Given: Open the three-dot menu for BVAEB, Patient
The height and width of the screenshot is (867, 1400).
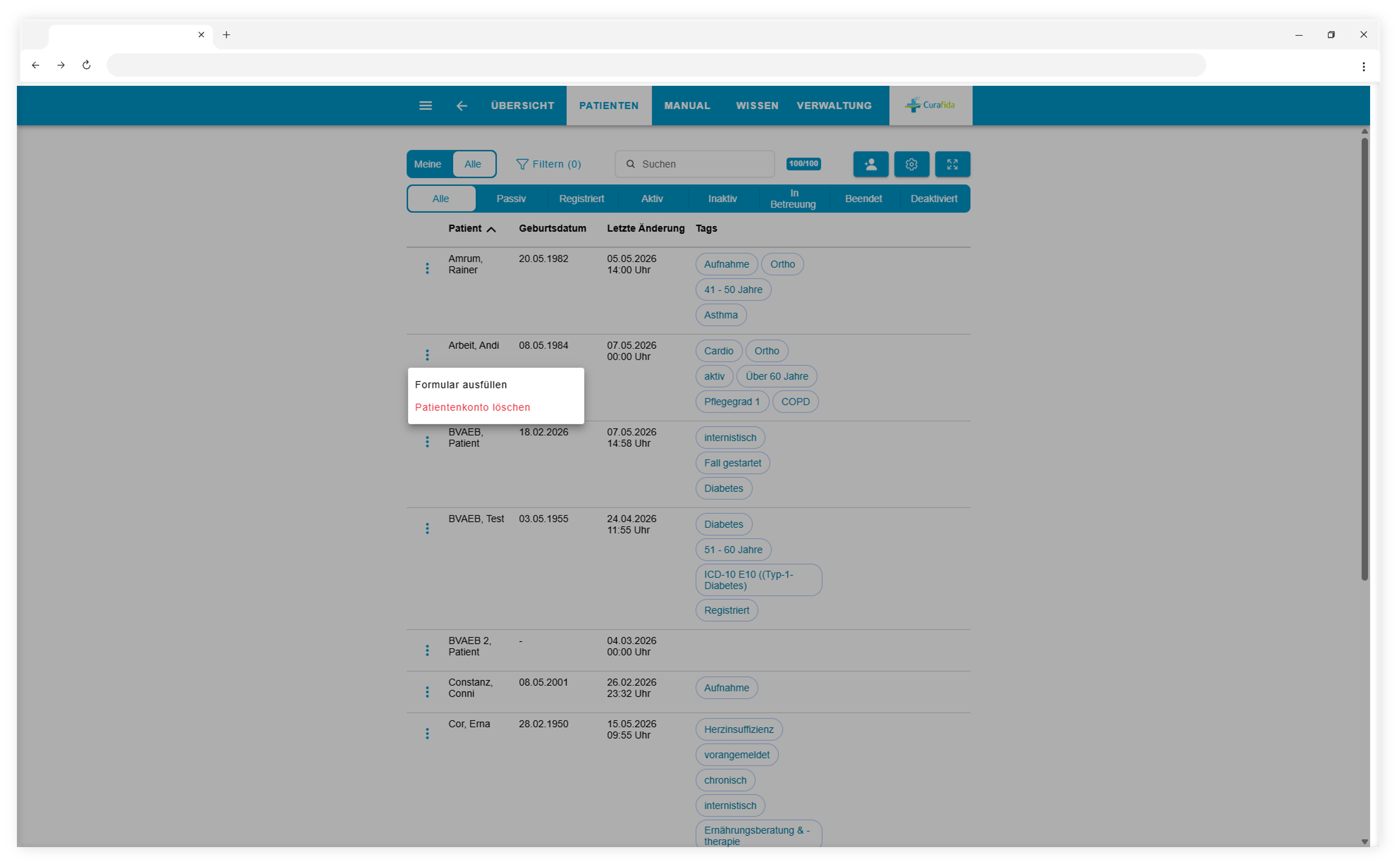Looking at the screenshot, I should (x=427, y=442).
